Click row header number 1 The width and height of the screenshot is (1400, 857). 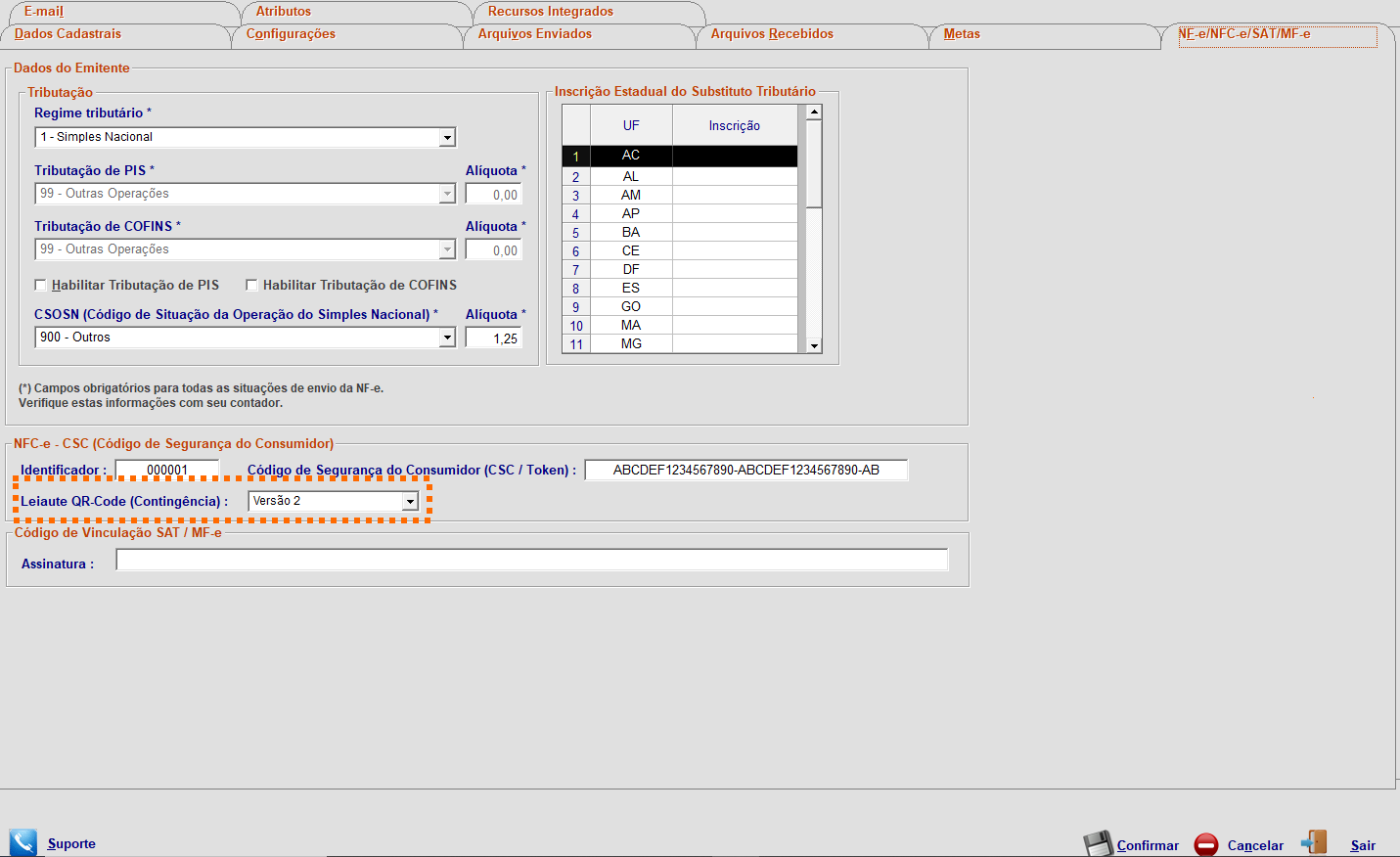pos(576,157)
